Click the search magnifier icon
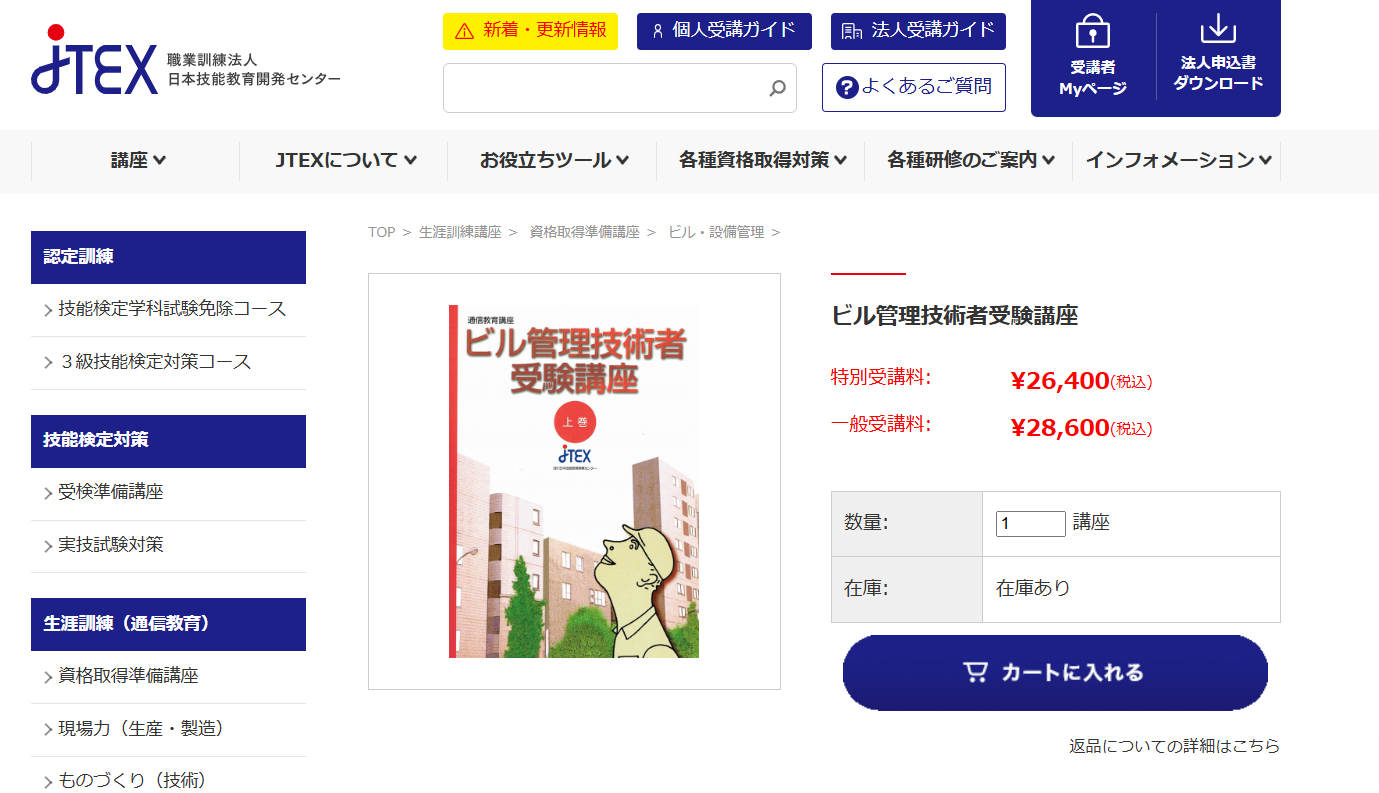This screenshot has height=793, width=1379. point(777,89)
